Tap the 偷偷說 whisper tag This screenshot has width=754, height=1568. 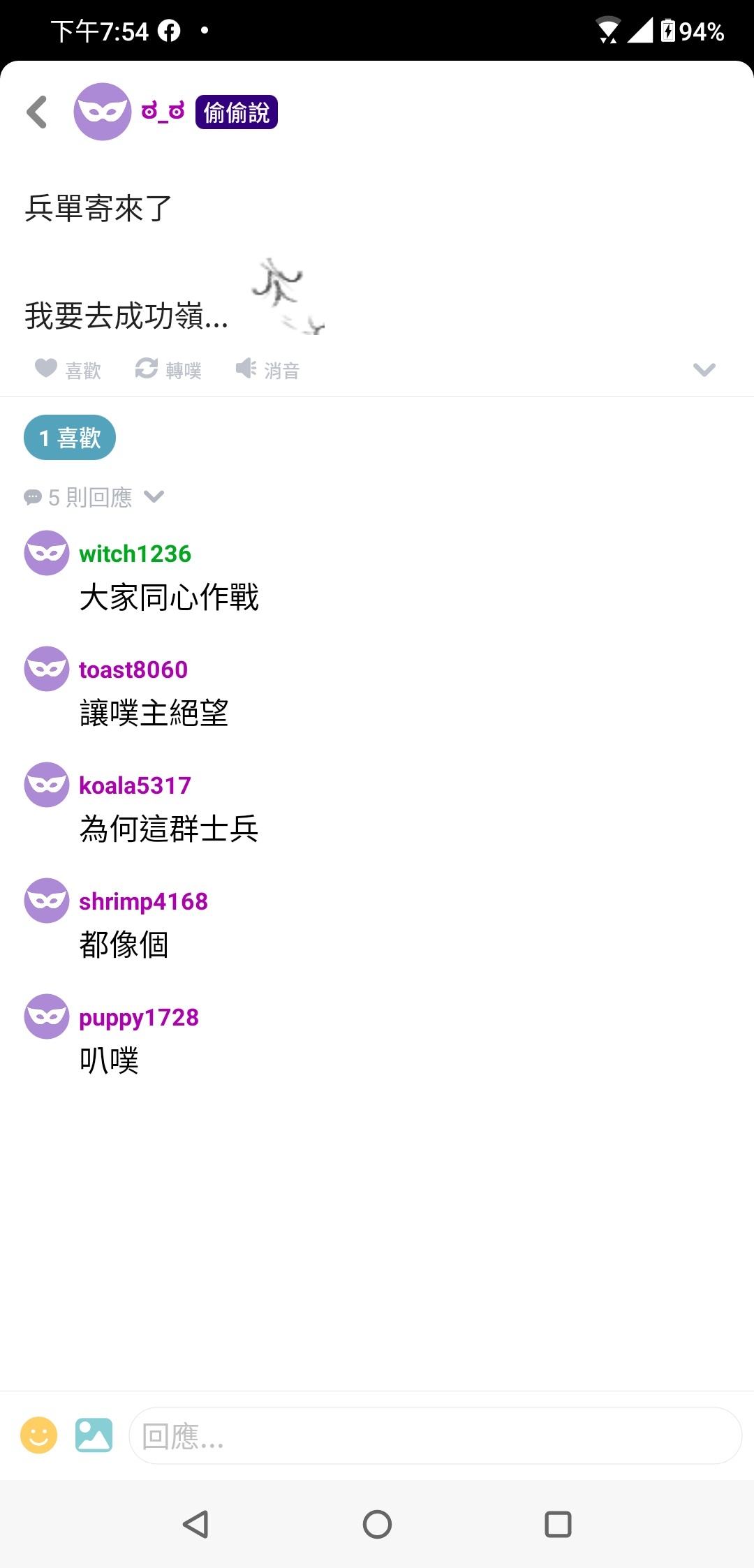tap(237, 112)
